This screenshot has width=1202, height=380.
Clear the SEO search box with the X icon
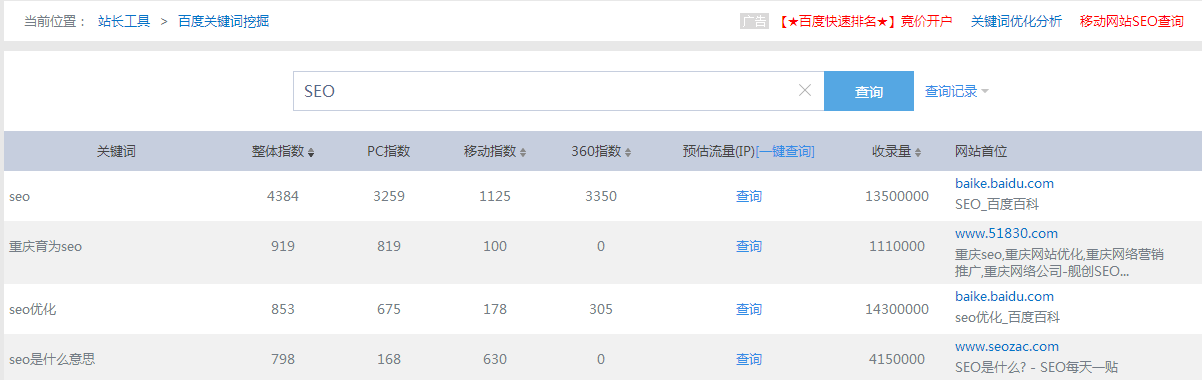(805, 91)
